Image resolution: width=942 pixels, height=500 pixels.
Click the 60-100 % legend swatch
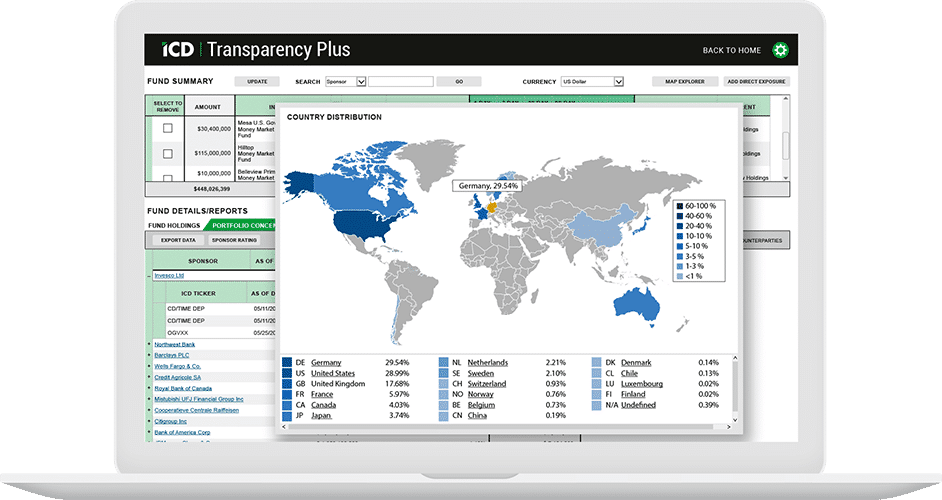(x=679, y=206)
